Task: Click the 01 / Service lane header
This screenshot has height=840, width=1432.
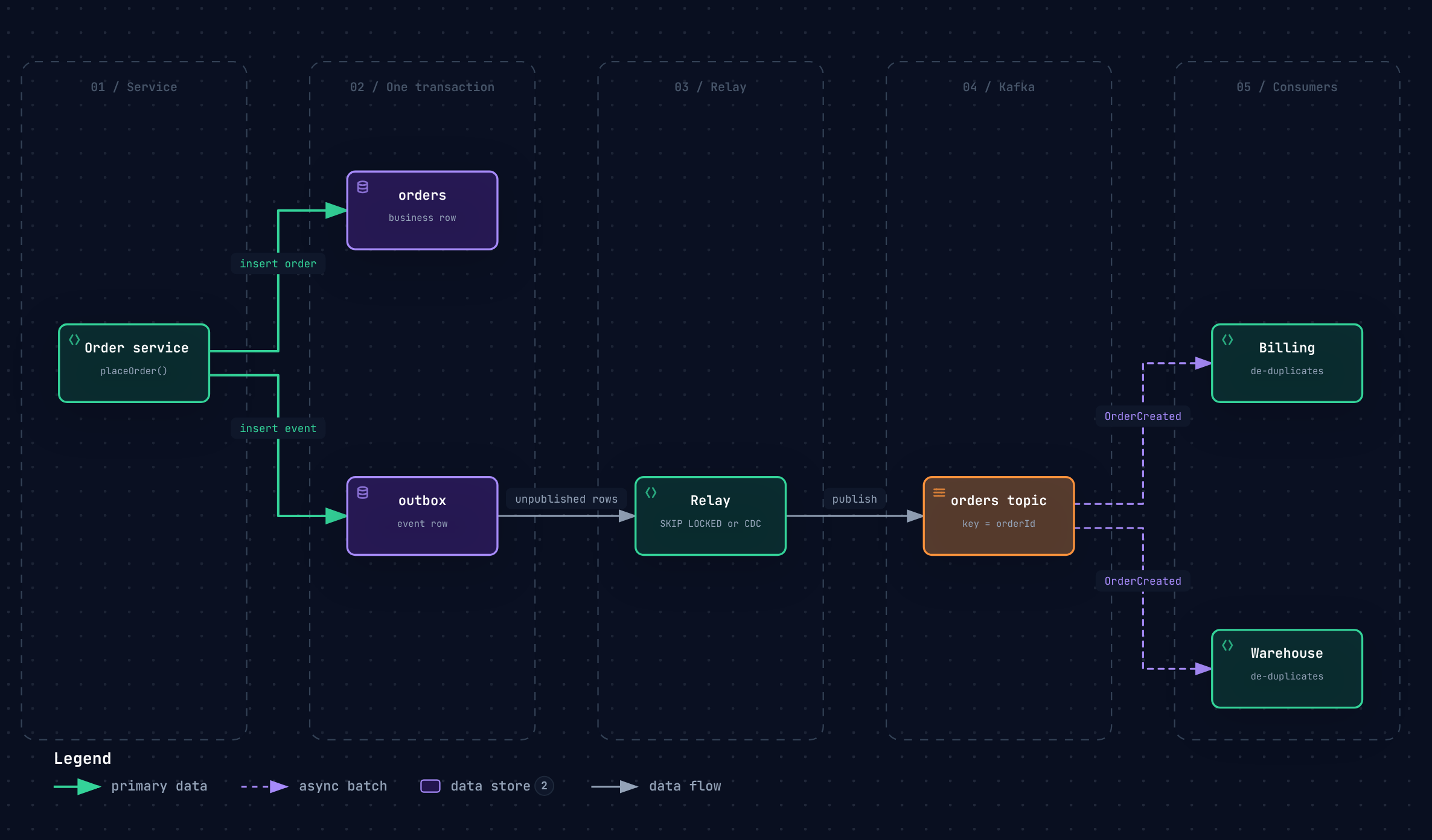Action: [x=134, y=87]
